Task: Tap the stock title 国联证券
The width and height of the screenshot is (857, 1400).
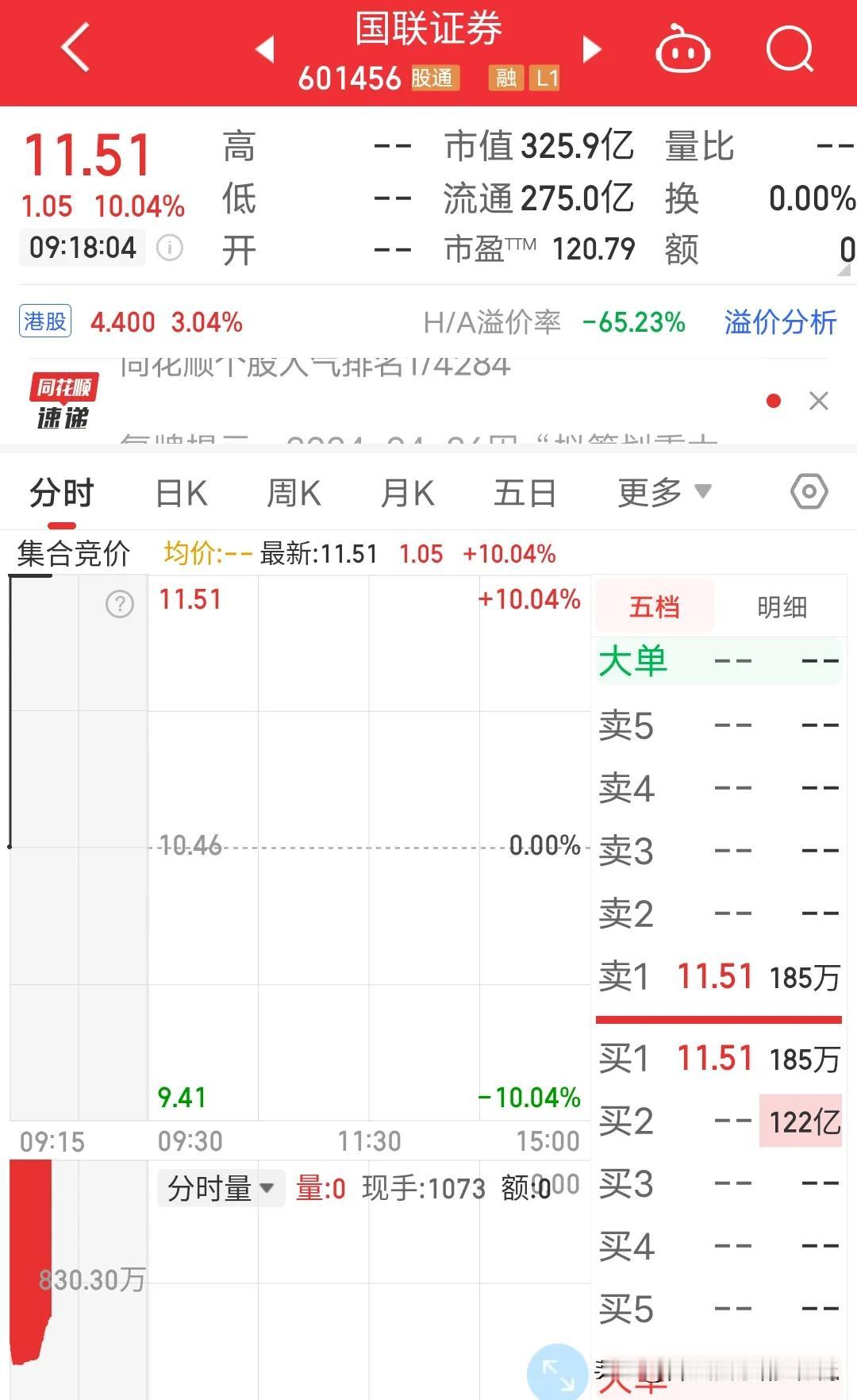Action: (x=428, y=29)
